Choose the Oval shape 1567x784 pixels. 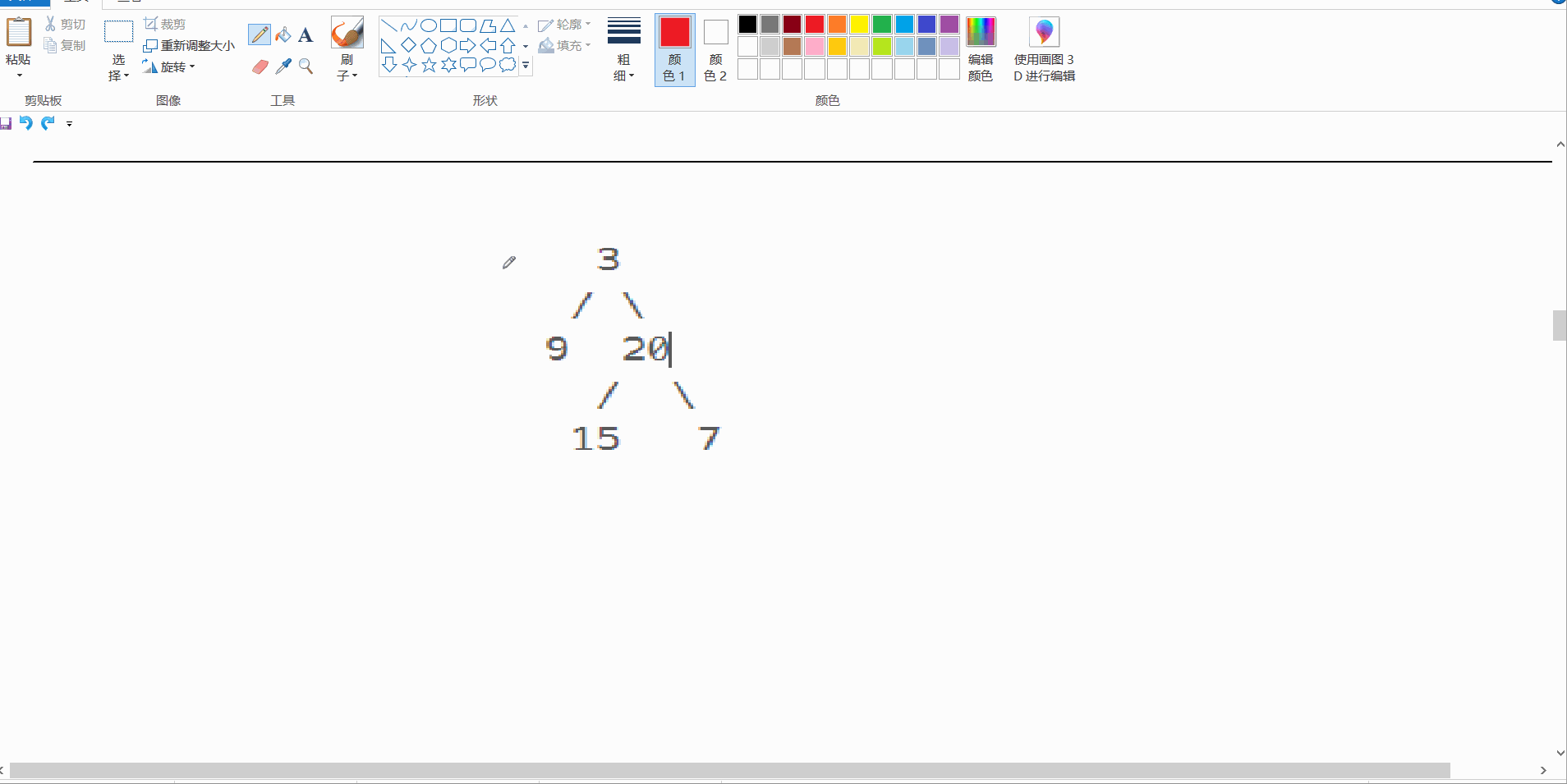429,25
